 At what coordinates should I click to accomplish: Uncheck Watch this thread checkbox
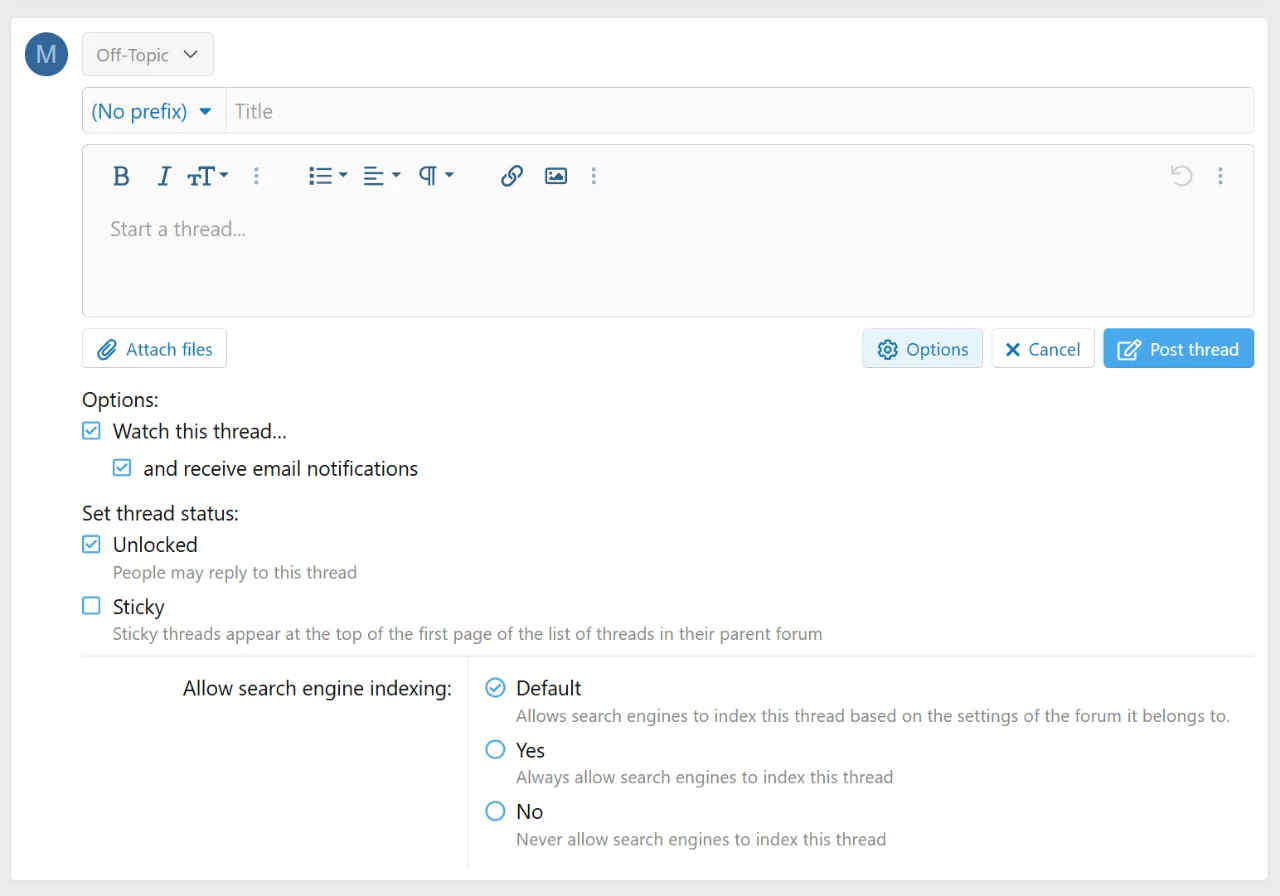pyautogui.click(x=91, y=431)
